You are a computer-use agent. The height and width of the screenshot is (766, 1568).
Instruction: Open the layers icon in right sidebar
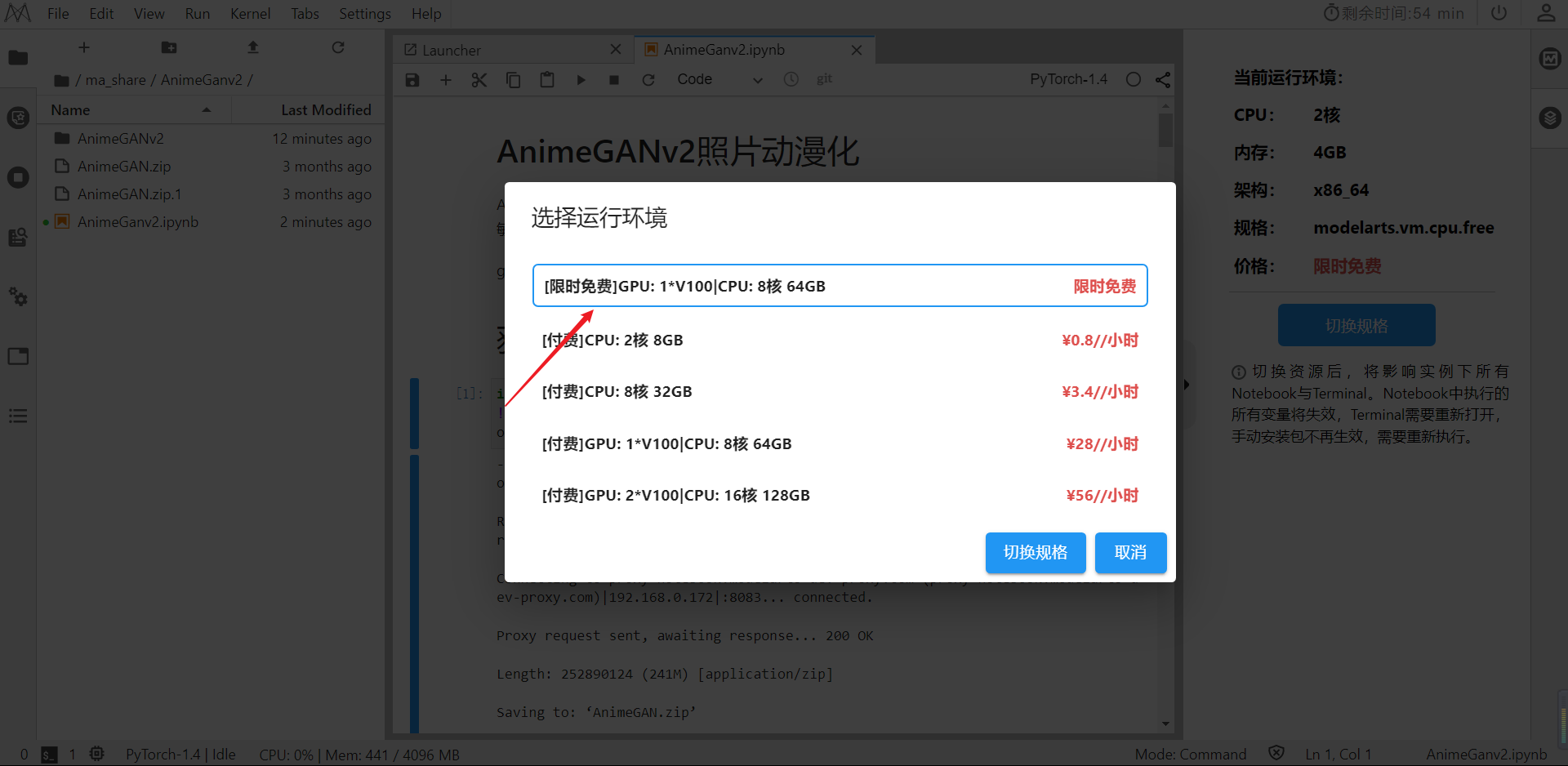(x=1549, y=118)
